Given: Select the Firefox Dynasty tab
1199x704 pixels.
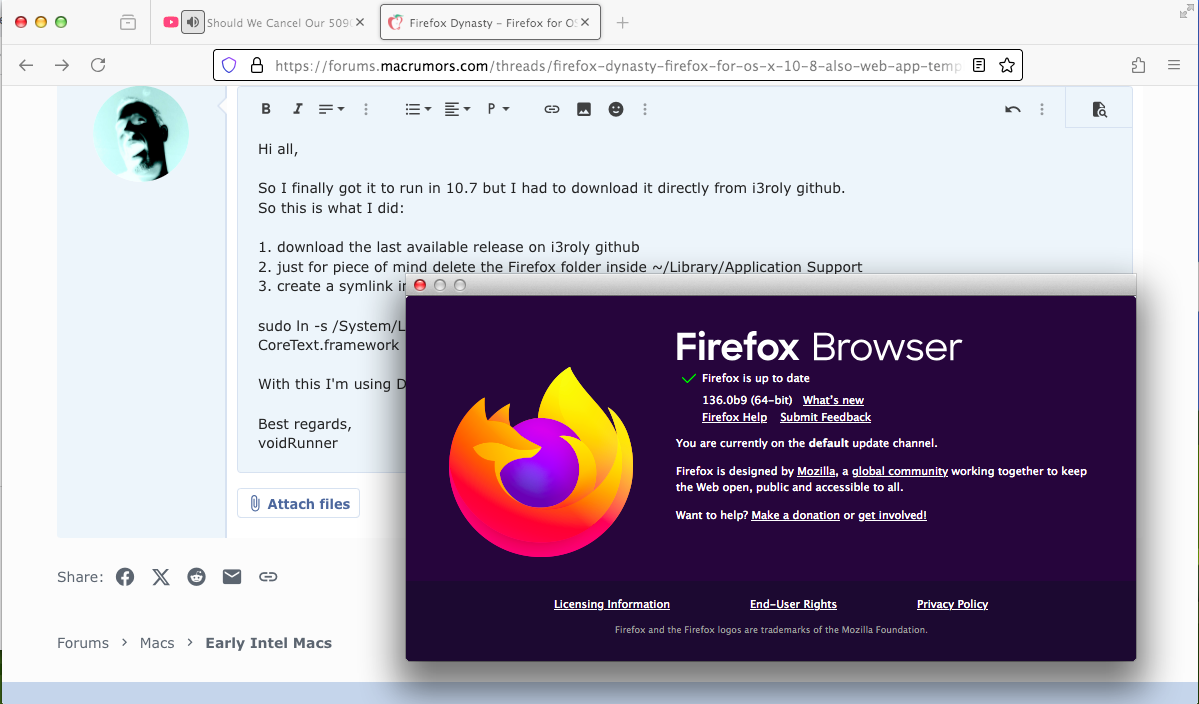Looking at the screenshot, I should point(492,23).
